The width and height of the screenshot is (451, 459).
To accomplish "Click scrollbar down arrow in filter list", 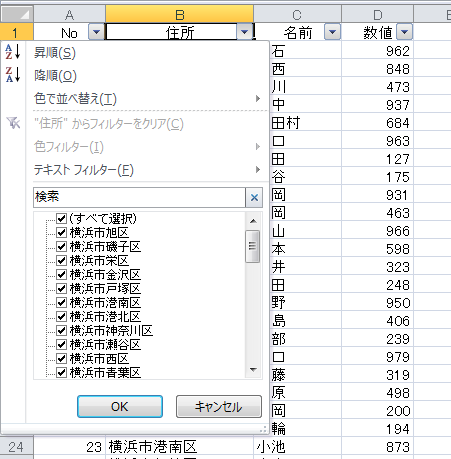I will click(x=253, y=370).
